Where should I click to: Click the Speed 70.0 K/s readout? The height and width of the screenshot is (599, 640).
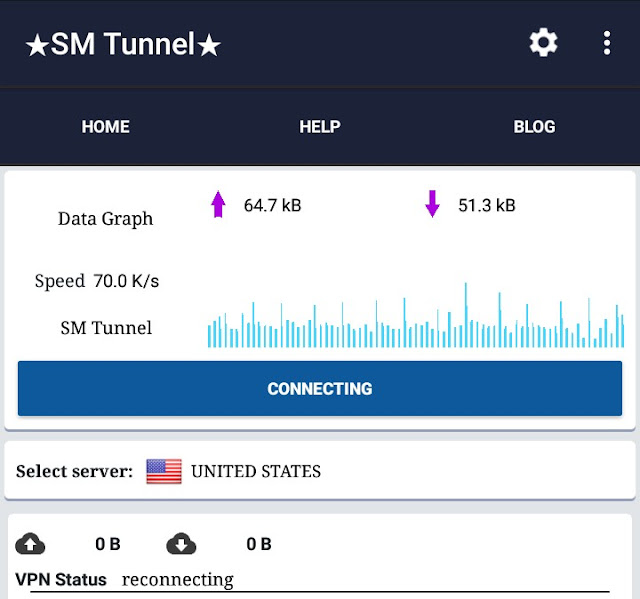click(x=97, y=281)
